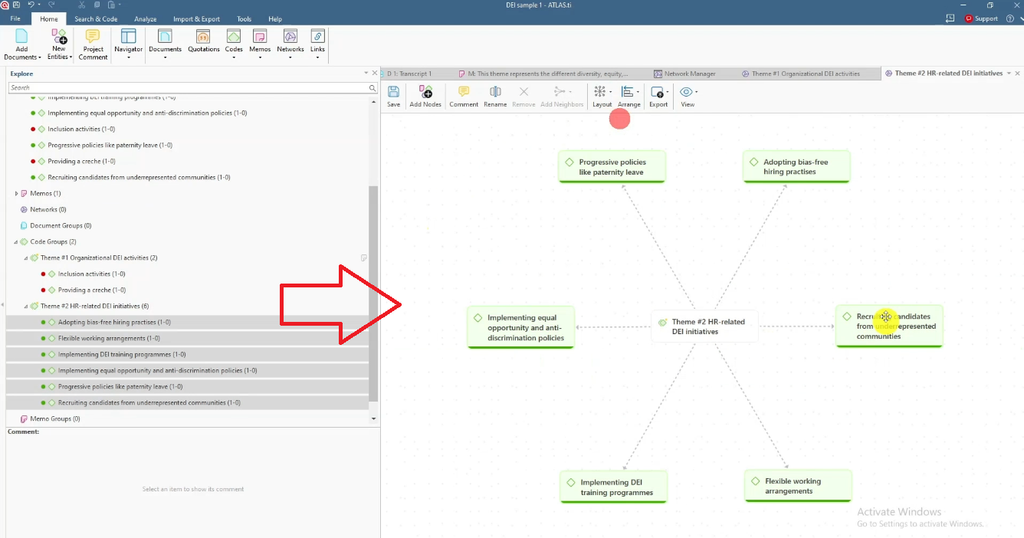1024x538 pixels.
Task: Open the Networks manager icon
Action: 290,38
